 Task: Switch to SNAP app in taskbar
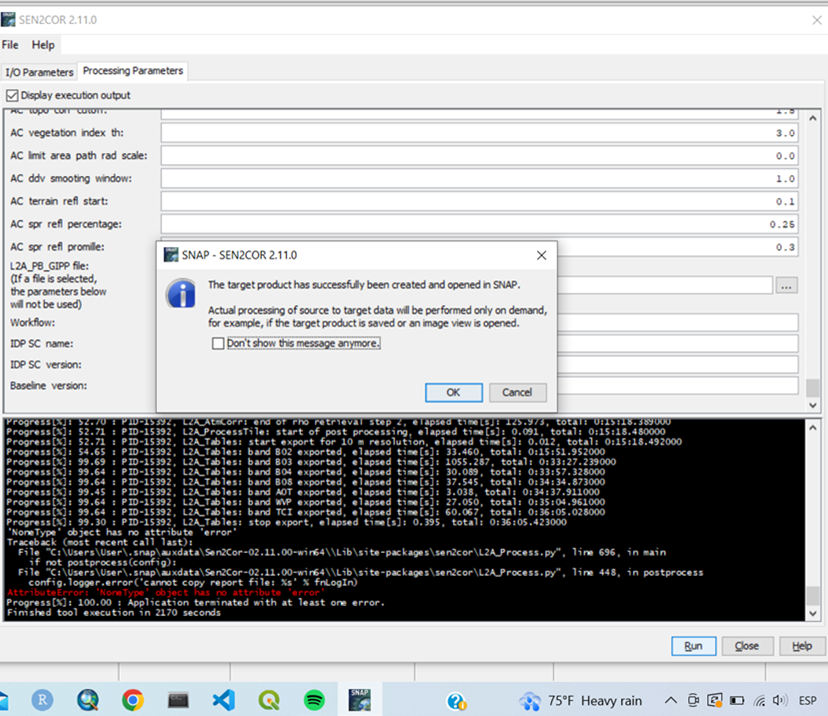[x=360, y=700]
